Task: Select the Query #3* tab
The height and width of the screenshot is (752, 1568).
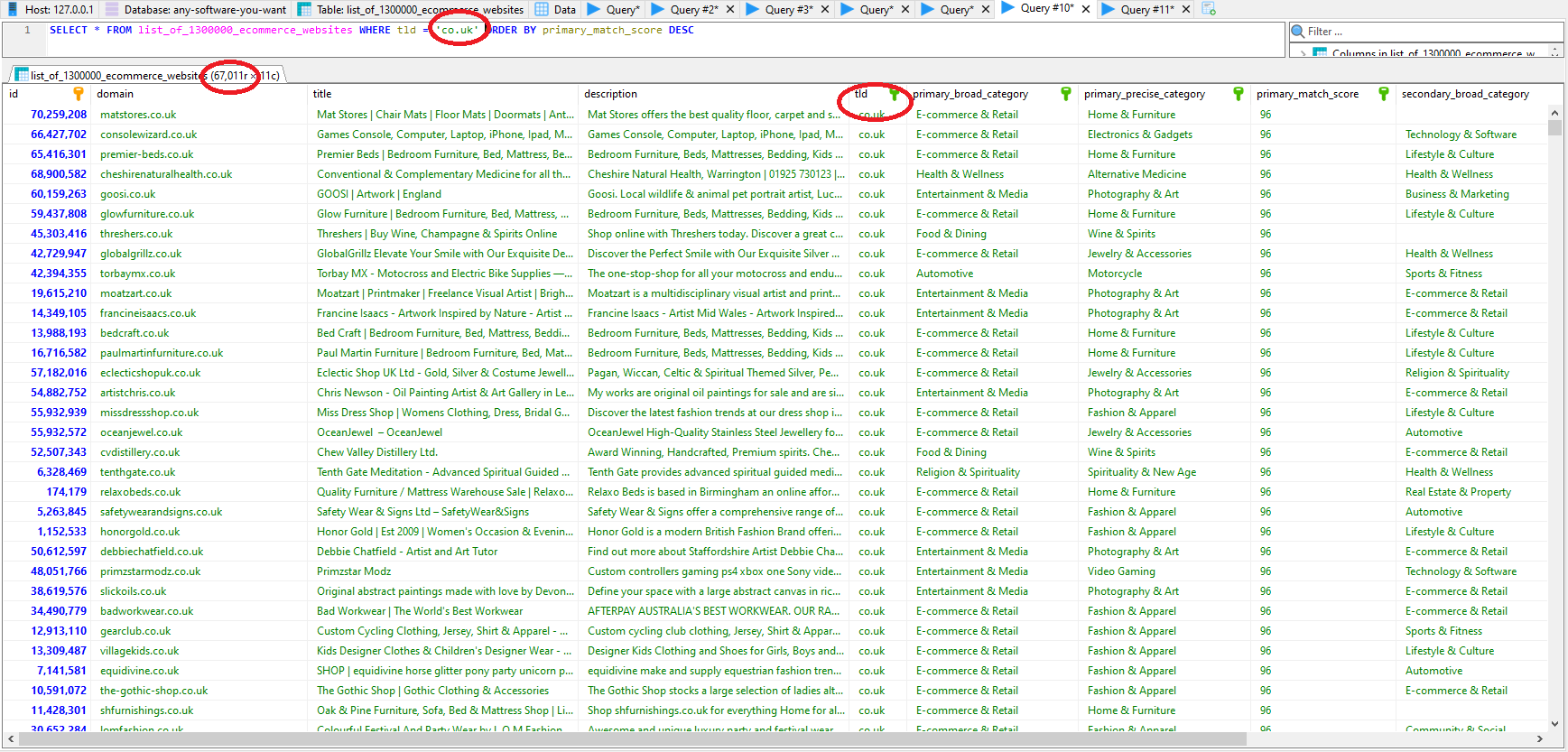Action: [788, 9]
